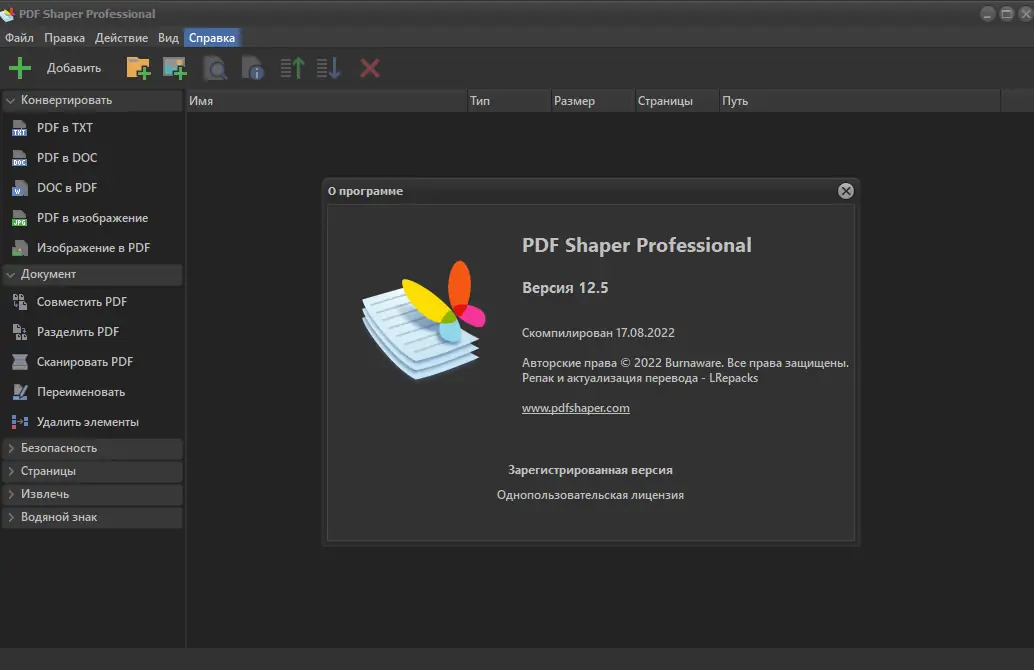The width and height of the screenshot is (1034, 670).
Task: Open the www.pdfshaper.com link
Action: point(576,408)
